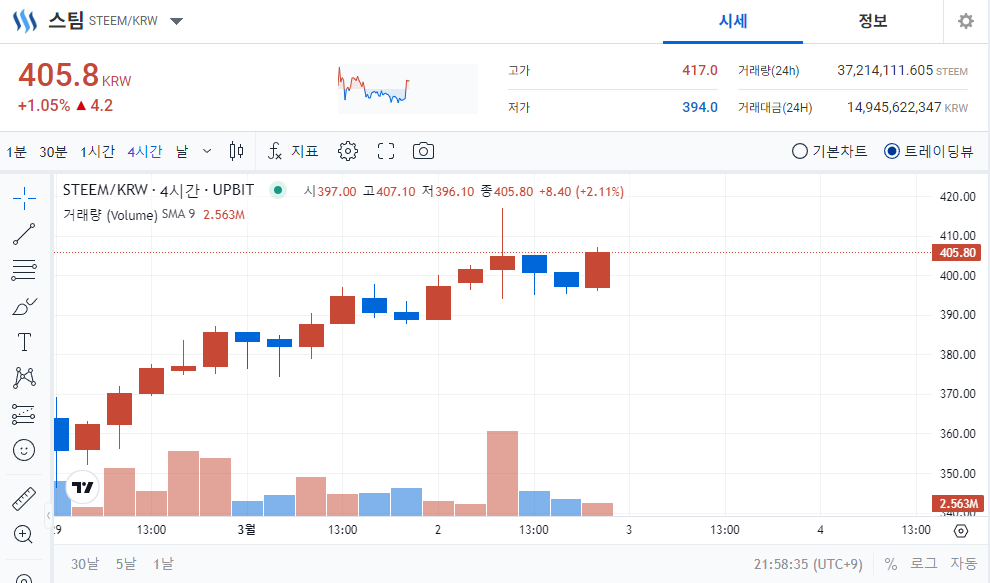
Task: Select the 기본차트 radio option
Action: (829, 152)
